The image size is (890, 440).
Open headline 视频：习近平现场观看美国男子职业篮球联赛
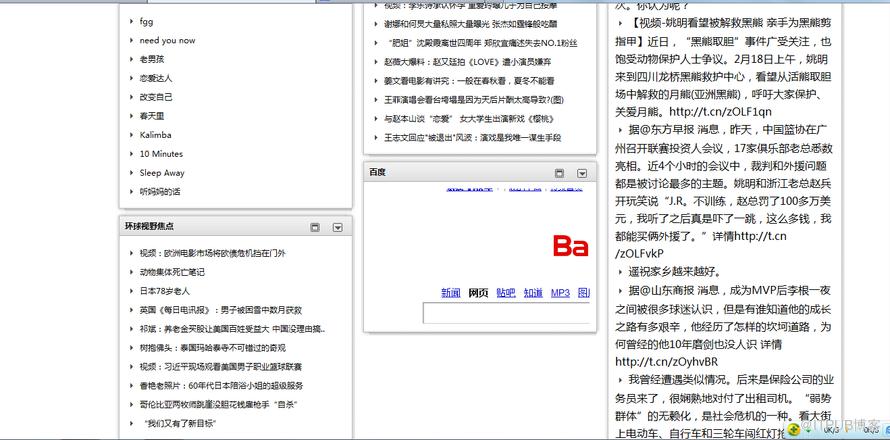[x=221, y=367]
